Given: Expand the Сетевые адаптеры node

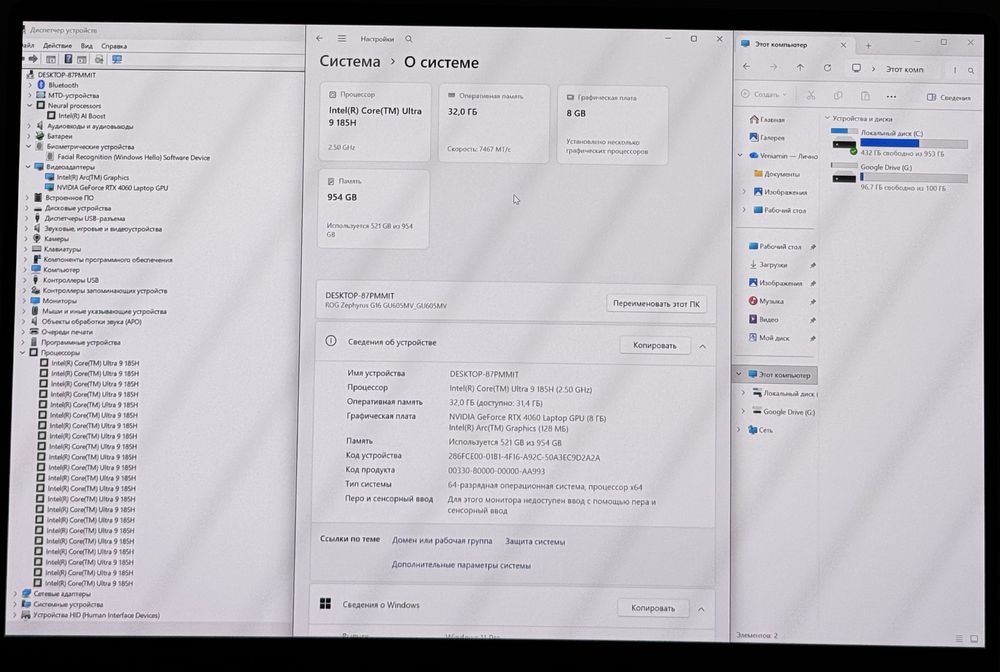Looking at the screenshot, I should click(15, 594).
